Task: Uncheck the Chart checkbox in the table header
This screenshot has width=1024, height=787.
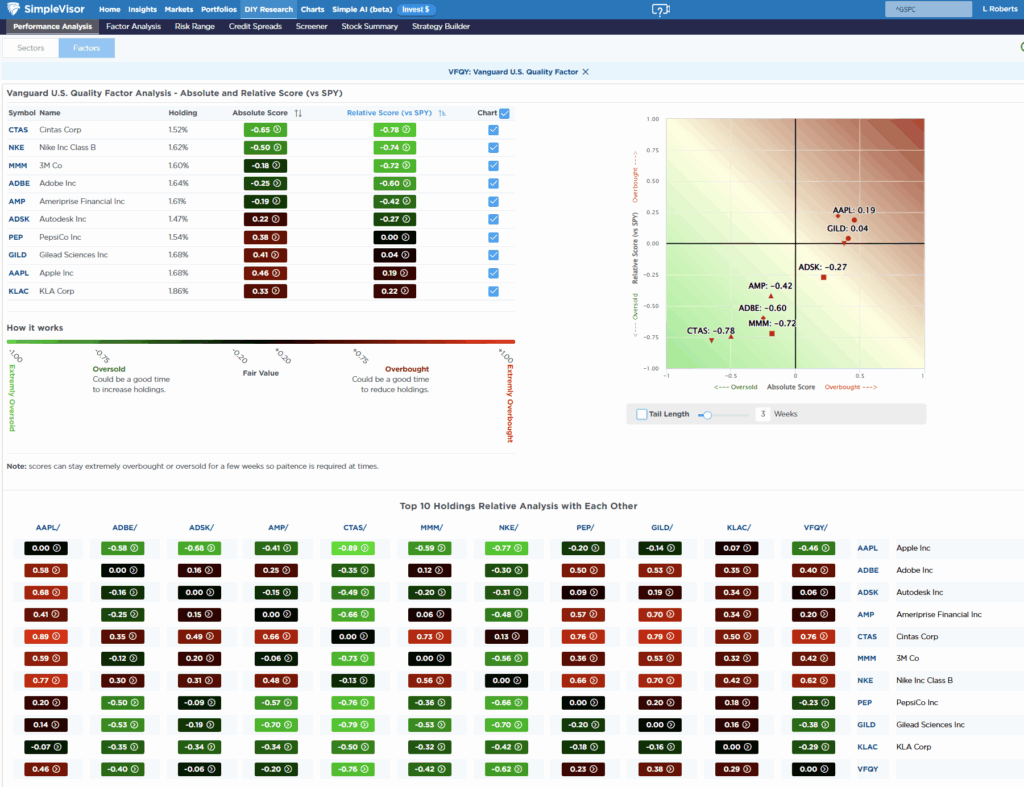Action: [504, 113]
